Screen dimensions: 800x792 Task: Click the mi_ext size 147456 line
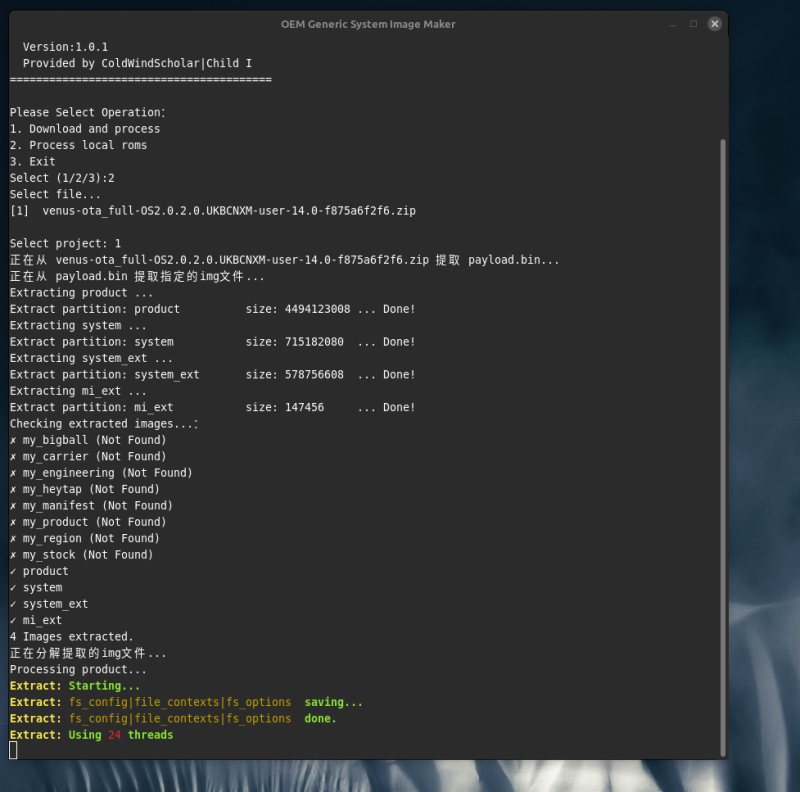[213, 407]
